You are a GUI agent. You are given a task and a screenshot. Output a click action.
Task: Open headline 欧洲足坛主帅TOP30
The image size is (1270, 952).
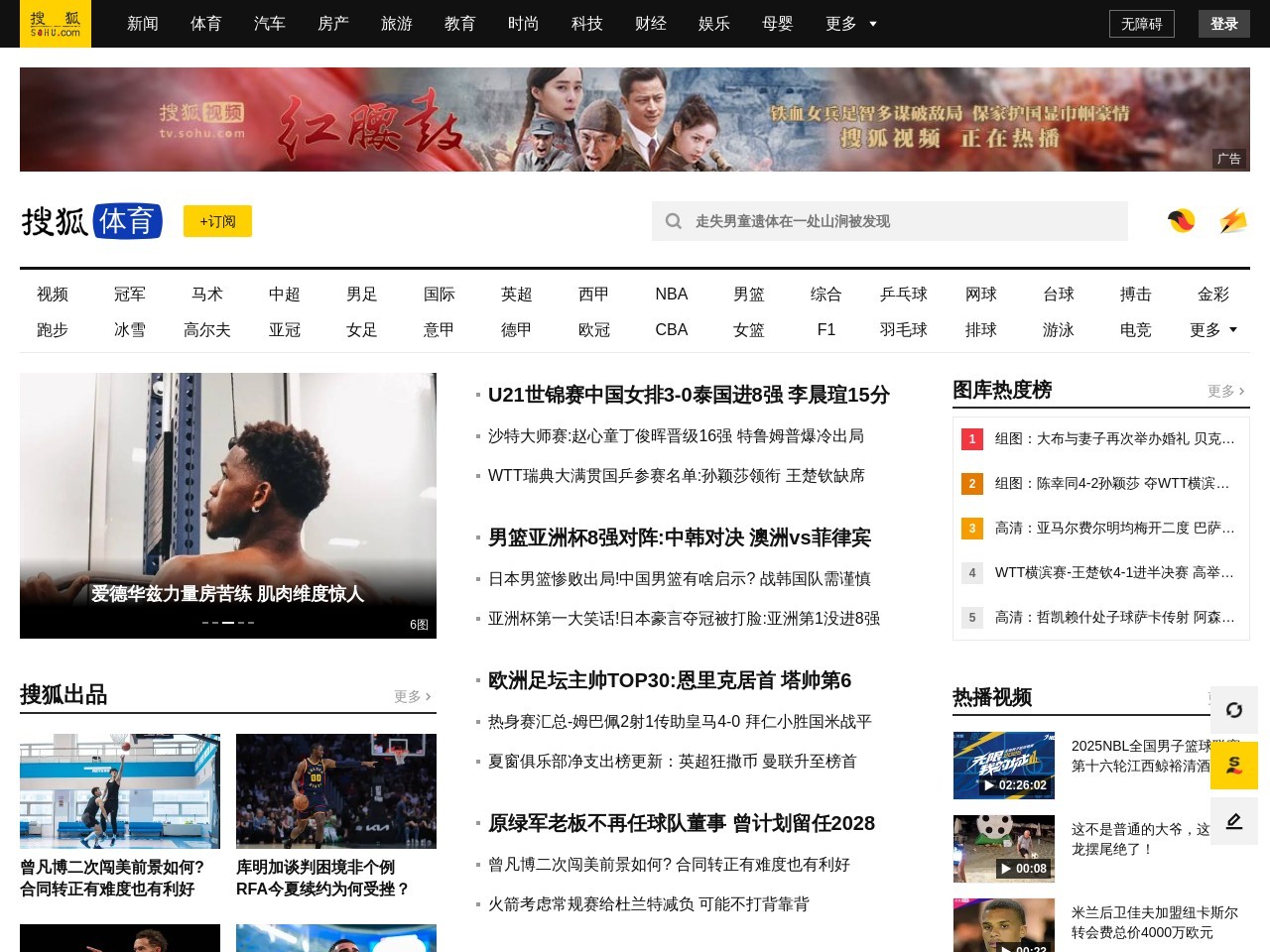click(x=670, y=680)
